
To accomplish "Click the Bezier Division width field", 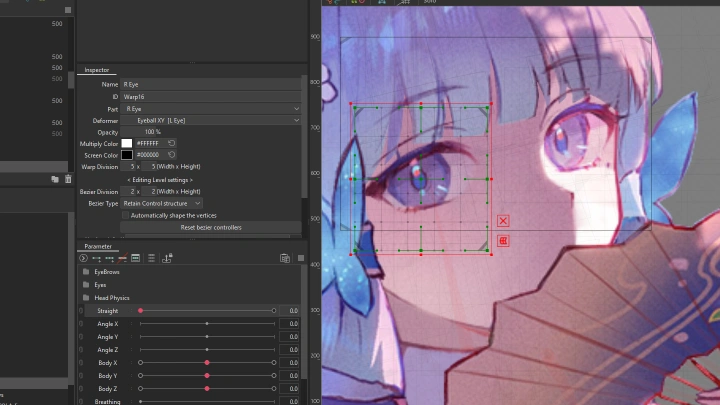I will coord(128,191).
